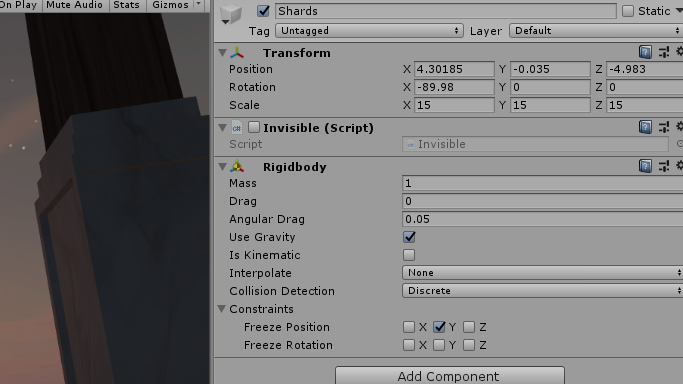Viewport: 683px width, 384px height.
Task: Open Invisible script preset icon
Action: tap(664, 127)
